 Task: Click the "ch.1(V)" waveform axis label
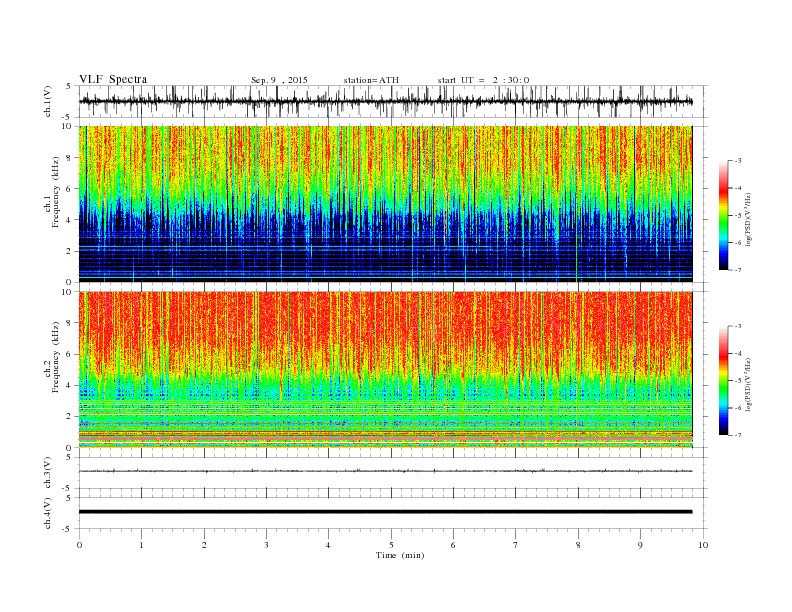point(48,101)
